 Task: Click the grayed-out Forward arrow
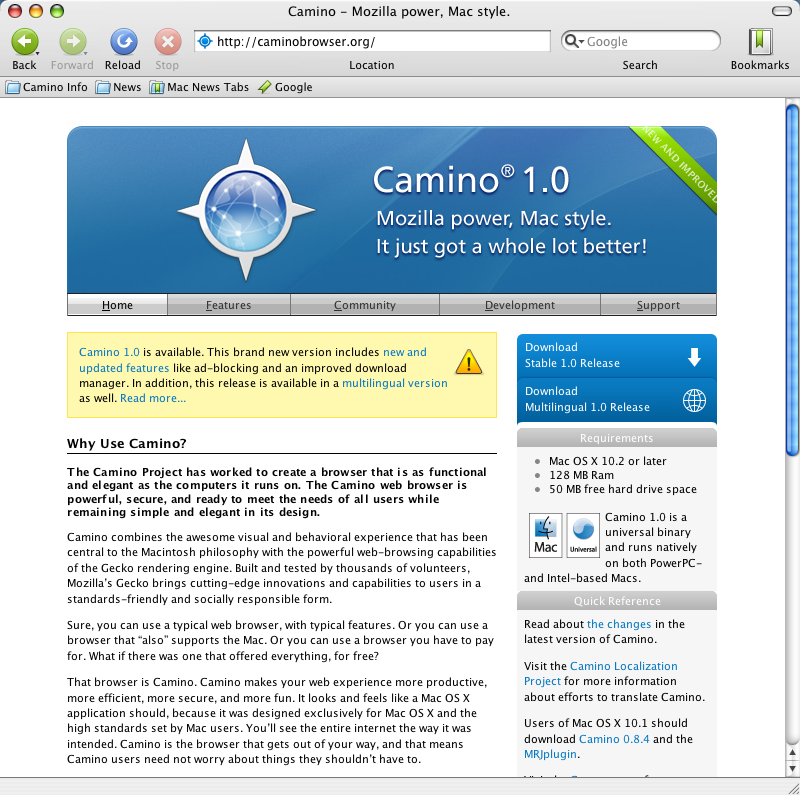(72, 44)
